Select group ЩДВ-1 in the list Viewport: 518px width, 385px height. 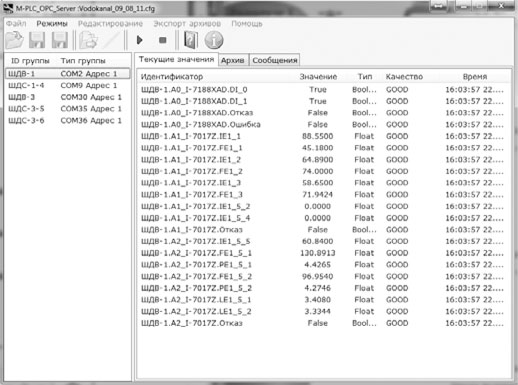point(67,74)
